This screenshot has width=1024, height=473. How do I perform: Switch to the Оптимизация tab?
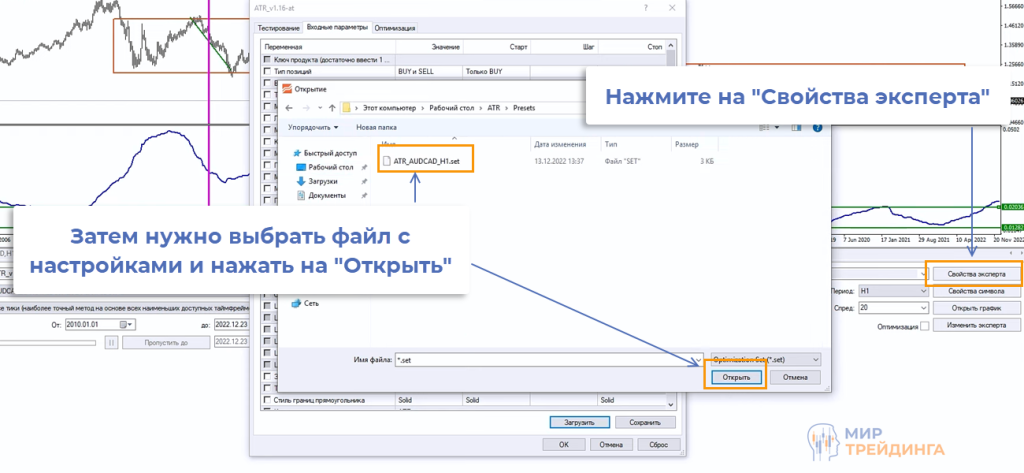pyautogui.click(x=396, y=28)
